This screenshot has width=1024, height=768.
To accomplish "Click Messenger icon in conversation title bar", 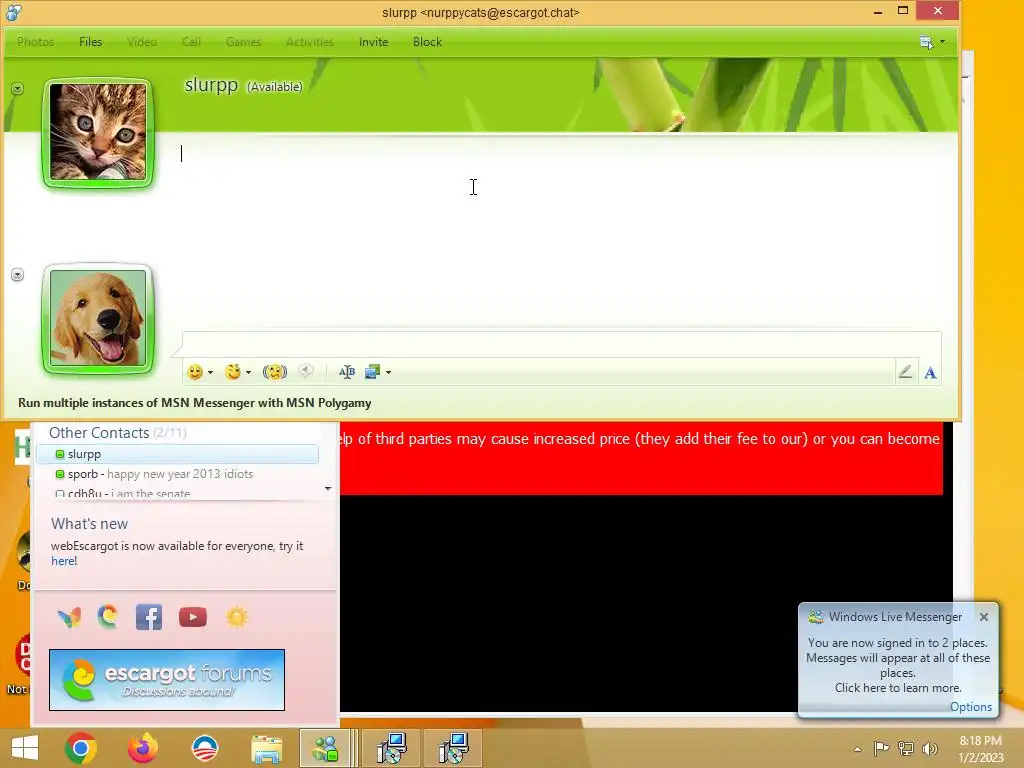I will (x=13, y=12).
